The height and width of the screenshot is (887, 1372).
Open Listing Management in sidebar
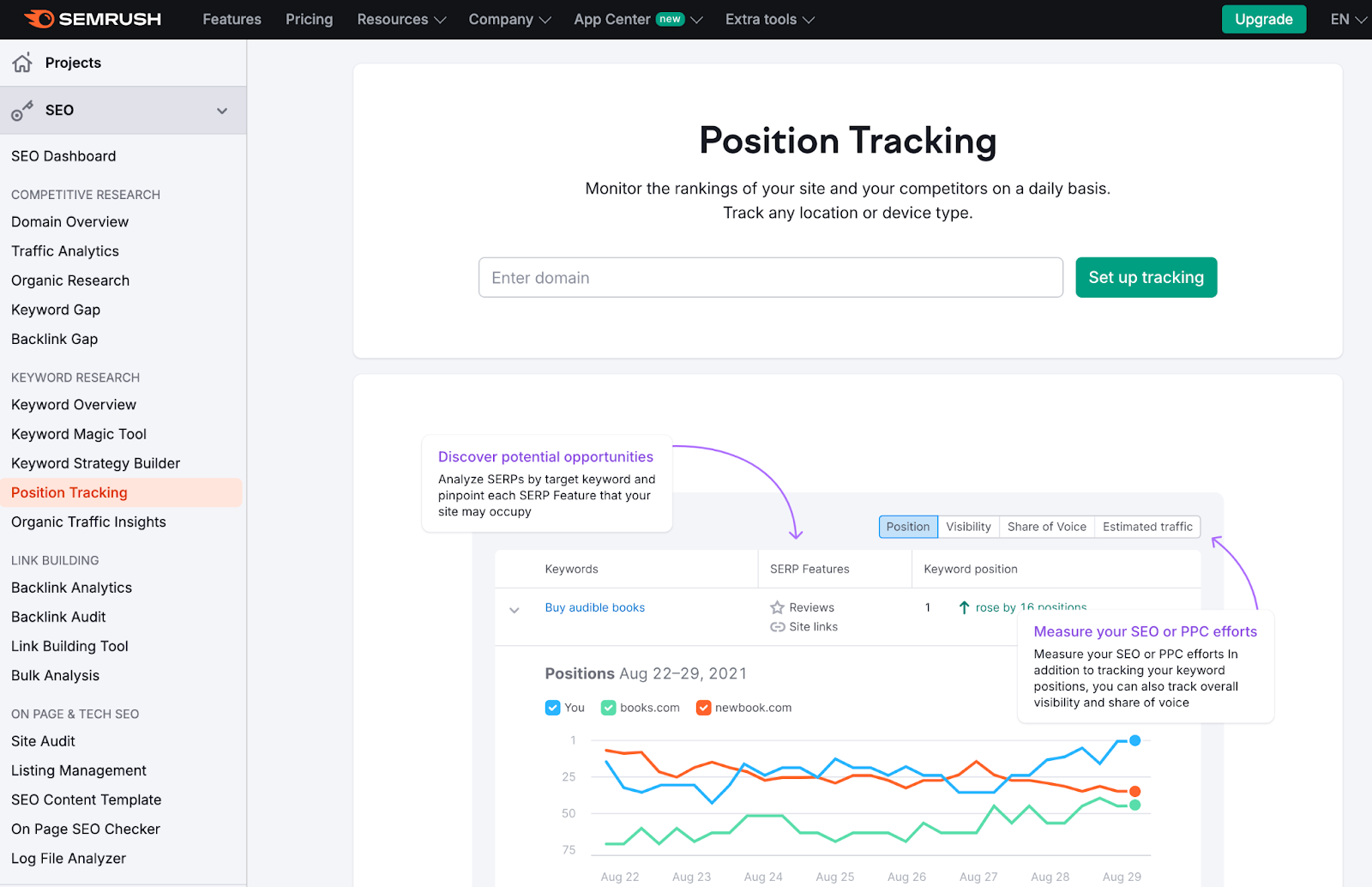79,770
